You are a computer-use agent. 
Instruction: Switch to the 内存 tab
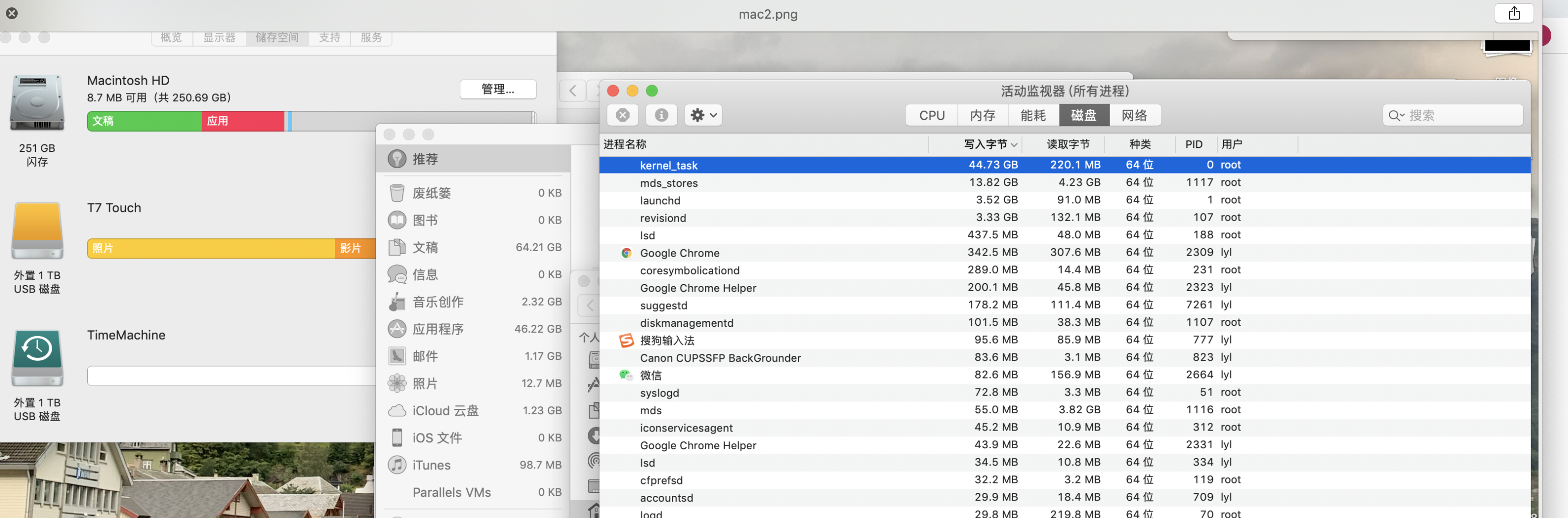click(x=982, y=115)
